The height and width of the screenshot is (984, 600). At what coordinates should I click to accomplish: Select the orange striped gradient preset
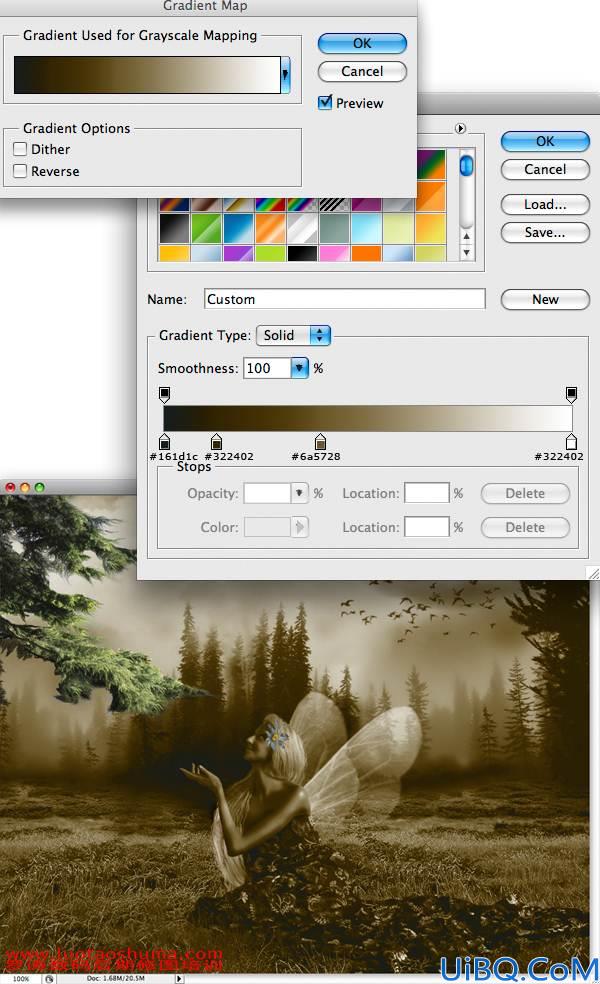[x=271, y=228]
